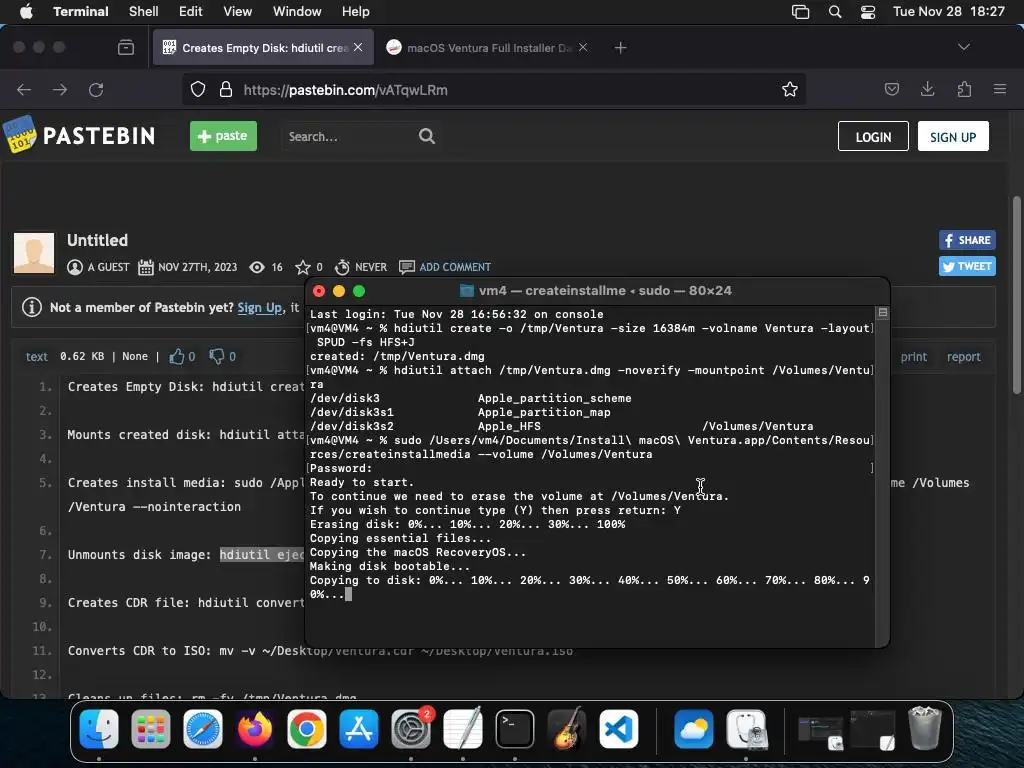Open the Shell menu

point(143,11)
